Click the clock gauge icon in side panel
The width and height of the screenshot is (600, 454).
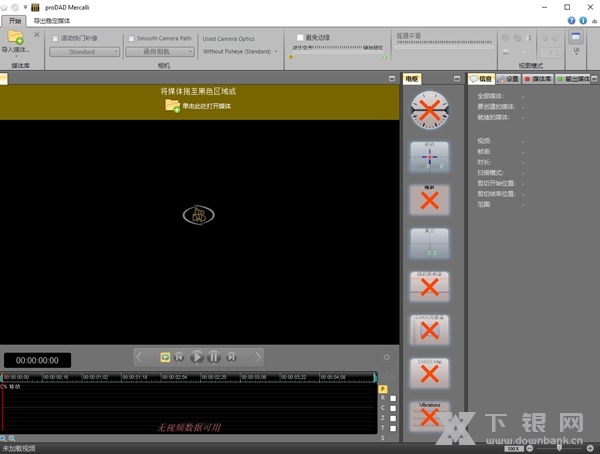(429, 109)
